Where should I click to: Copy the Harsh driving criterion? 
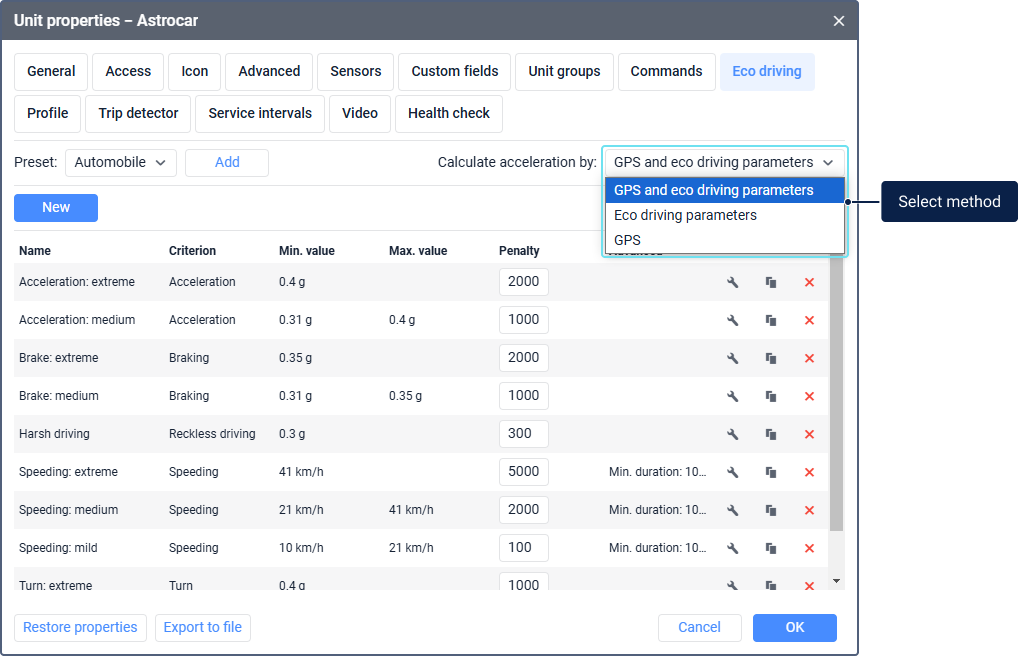click(x=771, y=434)
